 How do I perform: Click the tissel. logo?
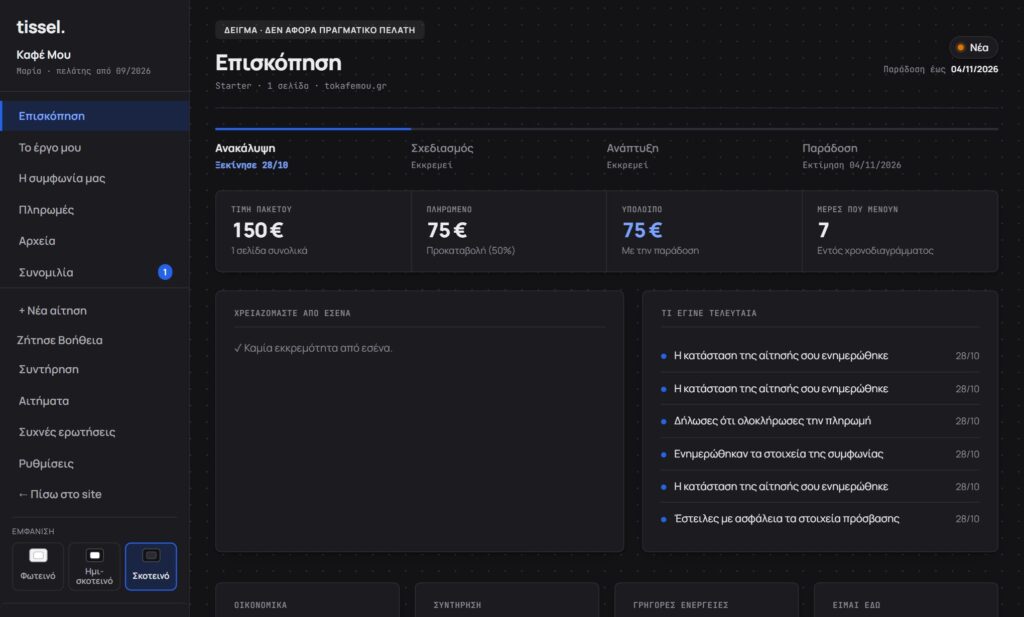(x=40, y=27)
